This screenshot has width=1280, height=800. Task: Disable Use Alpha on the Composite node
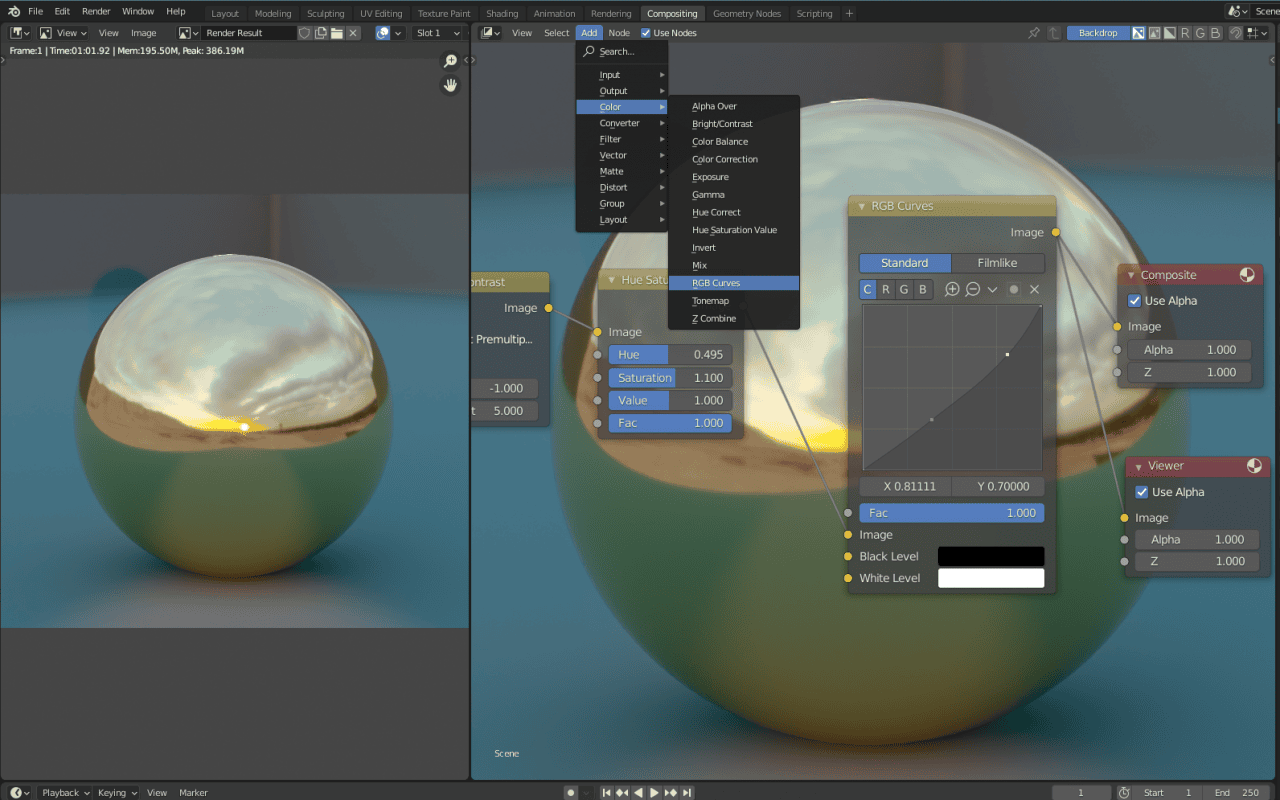point(1135,300)
